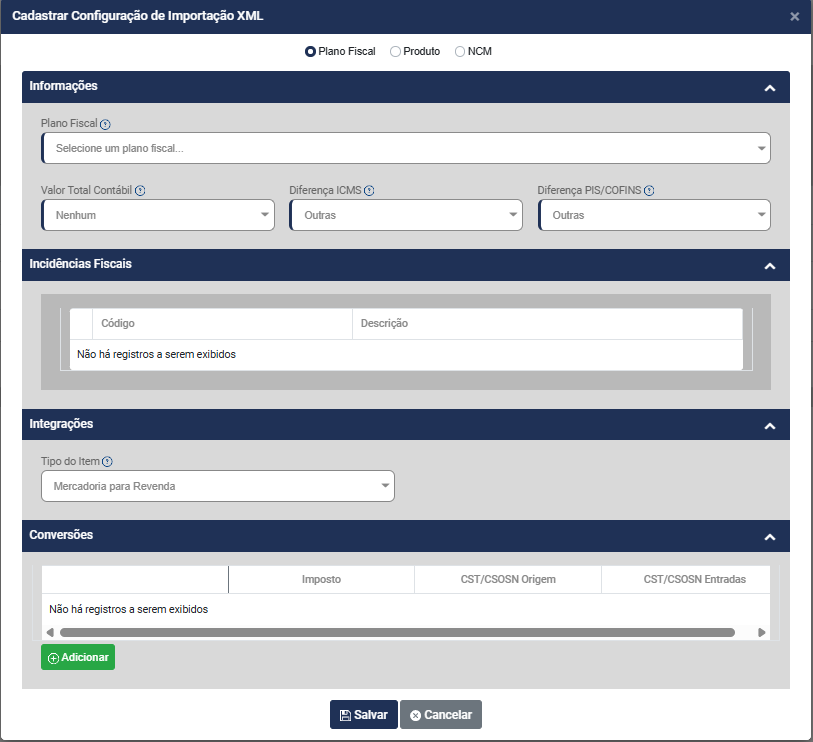Close the dialog with the X icon
813x742 pixels.
coord(794,17)
